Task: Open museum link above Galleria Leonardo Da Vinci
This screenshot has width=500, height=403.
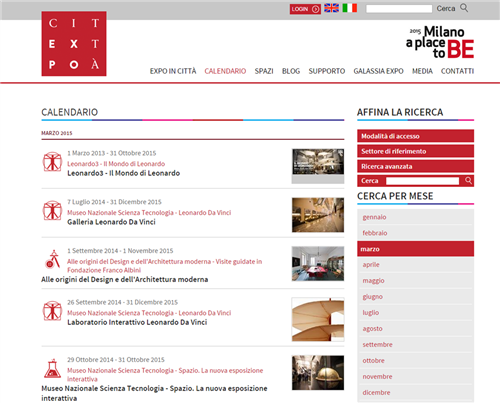Action: [x=149, y=213]
